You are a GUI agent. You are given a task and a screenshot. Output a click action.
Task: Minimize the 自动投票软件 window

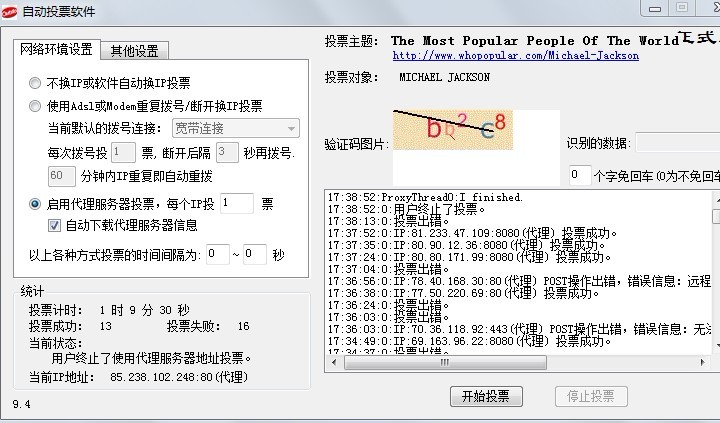[655, 9]
